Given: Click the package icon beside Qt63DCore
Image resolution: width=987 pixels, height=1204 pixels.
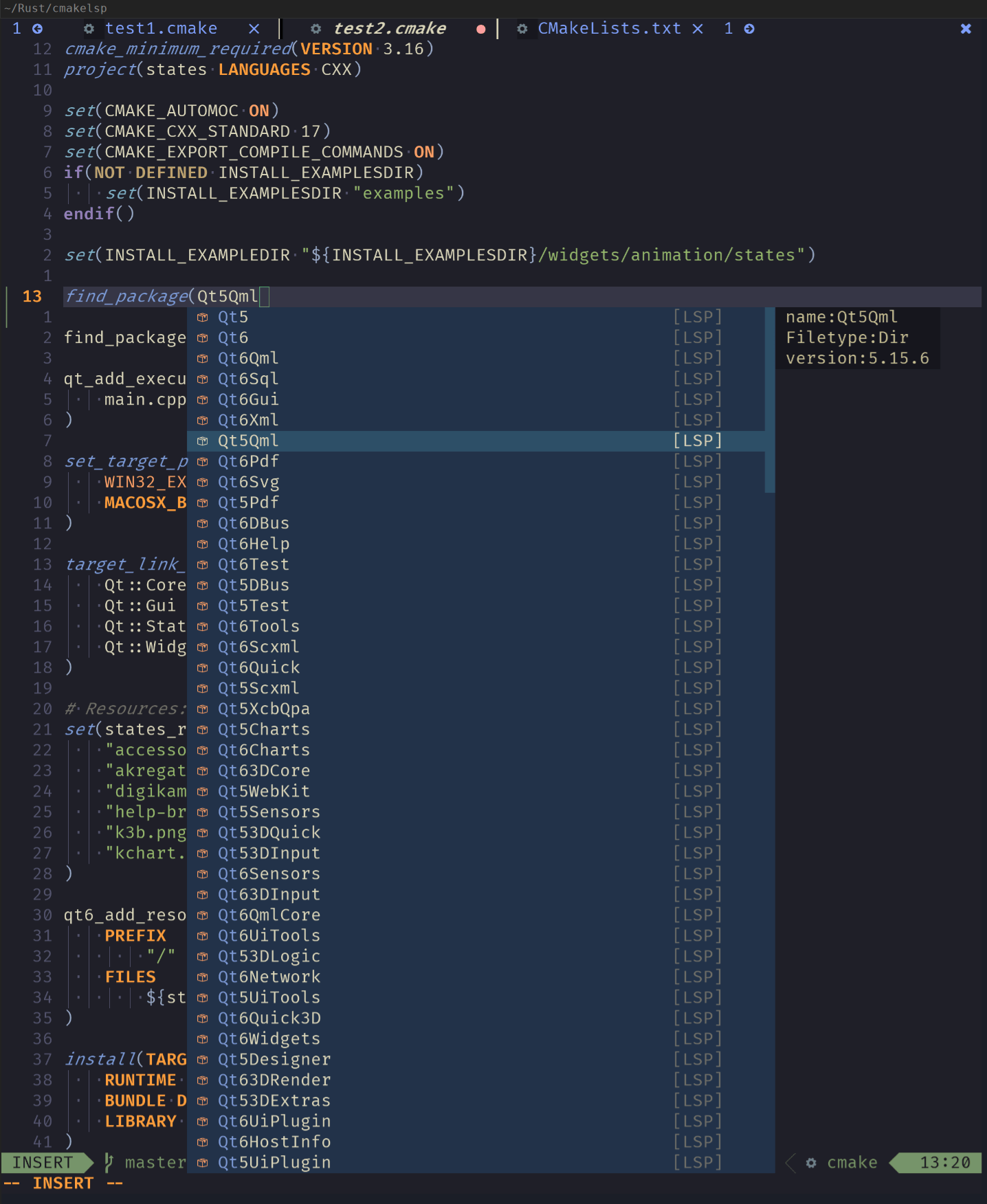Looking at the screenshot, I should [203, 770].
